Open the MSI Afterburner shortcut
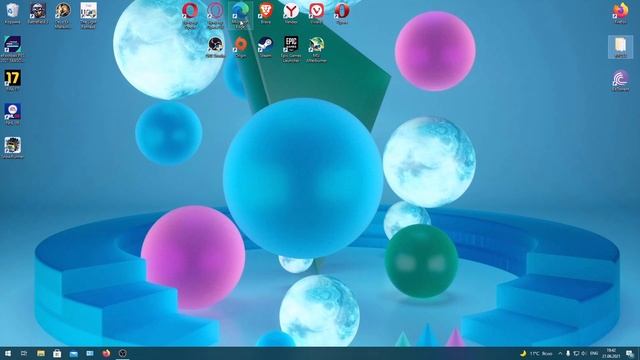Image resolution: width=640 pixels, height=360 pixels. point(316,49)
